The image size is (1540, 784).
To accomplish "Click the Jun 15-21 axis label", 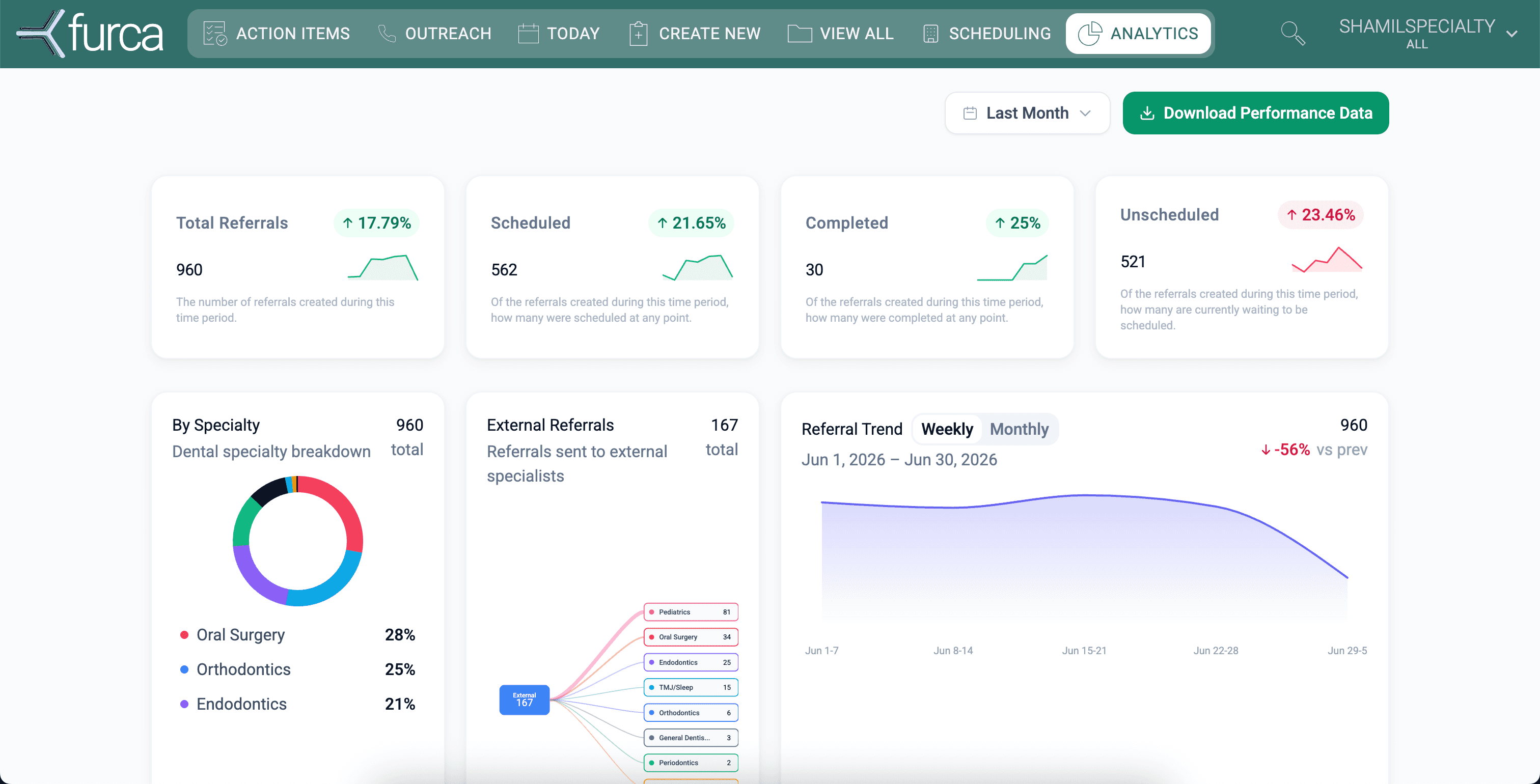I will click(x=1084, y=650).
